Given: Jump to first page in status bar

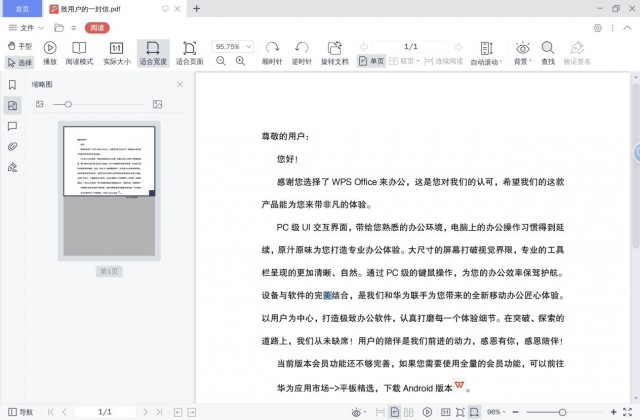Looking at the screenshot, I should [51, 412].
